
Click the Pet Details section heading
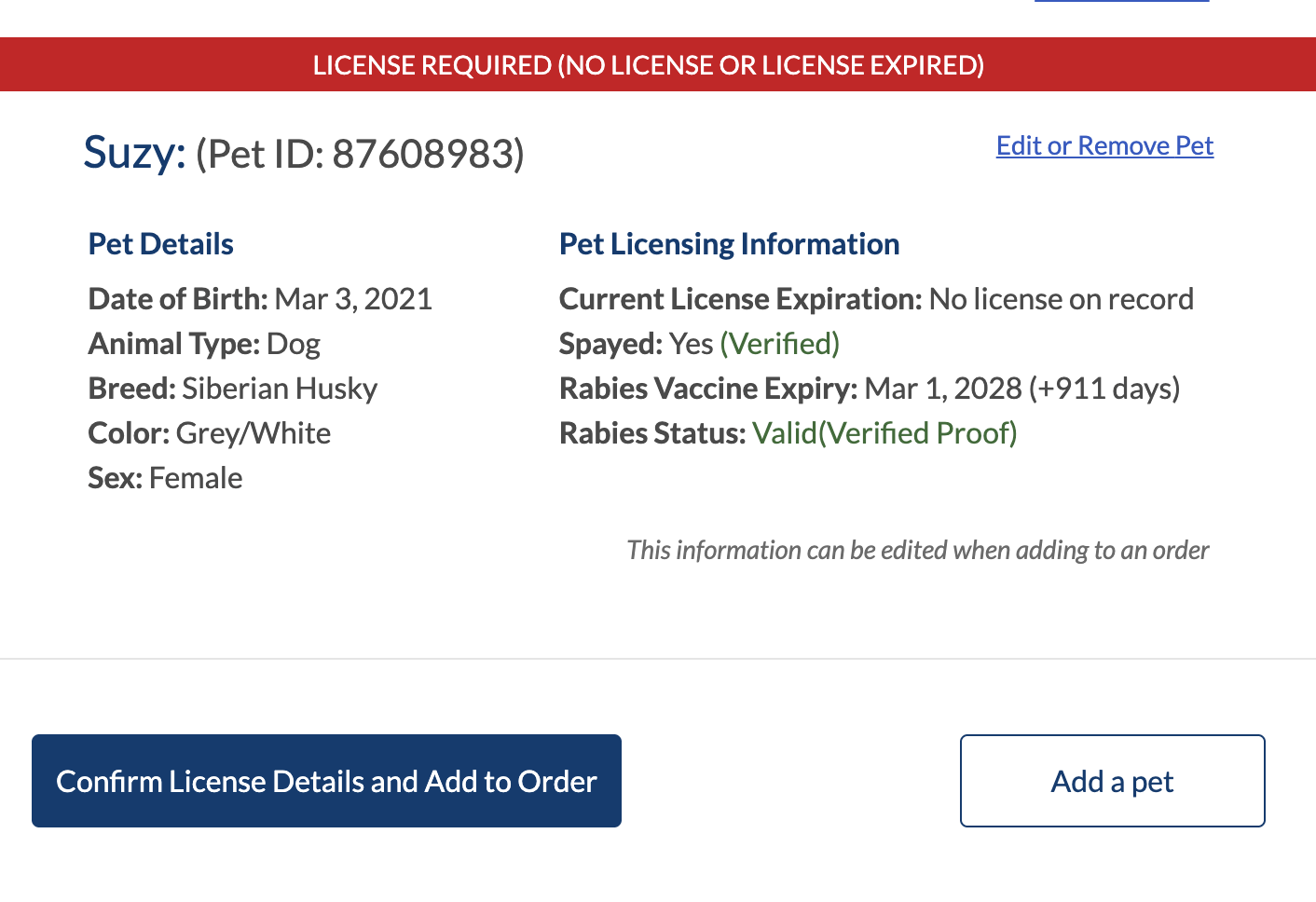(x=160, y=243)
